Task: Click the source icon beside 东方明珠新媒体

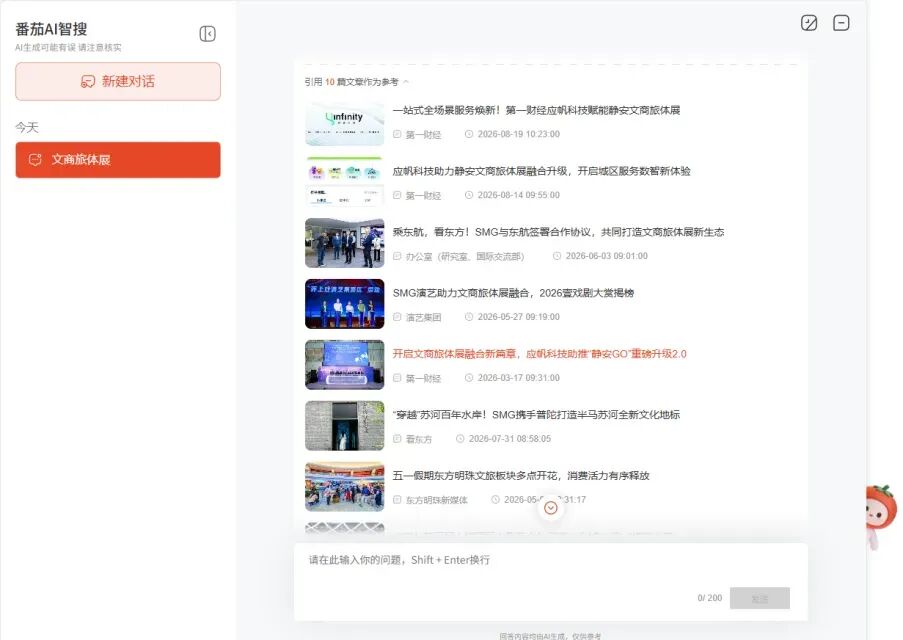Action: [397, 500]
